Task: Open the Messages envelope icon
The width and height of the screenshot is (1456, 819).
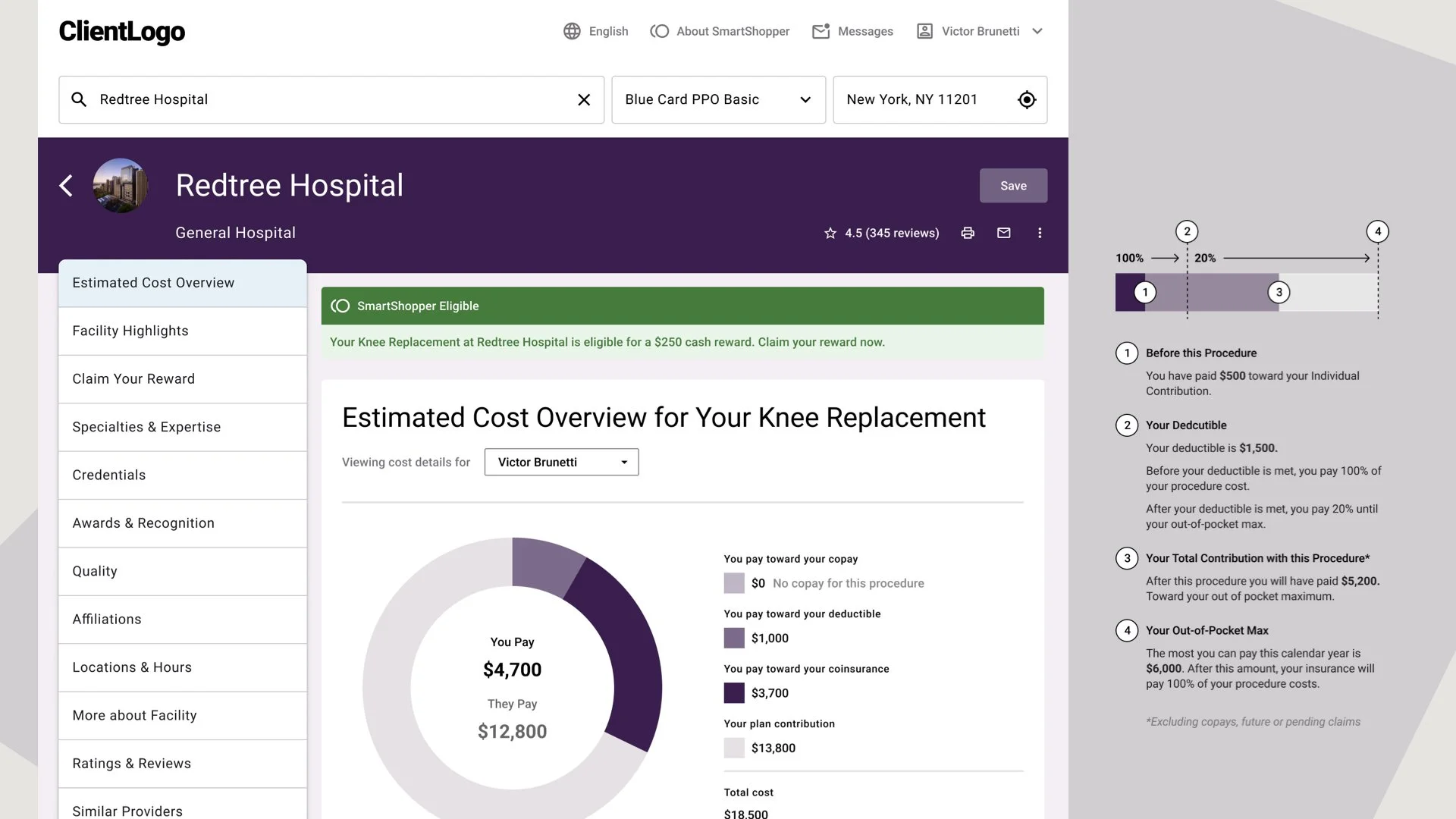Action: tap(821, 31)
